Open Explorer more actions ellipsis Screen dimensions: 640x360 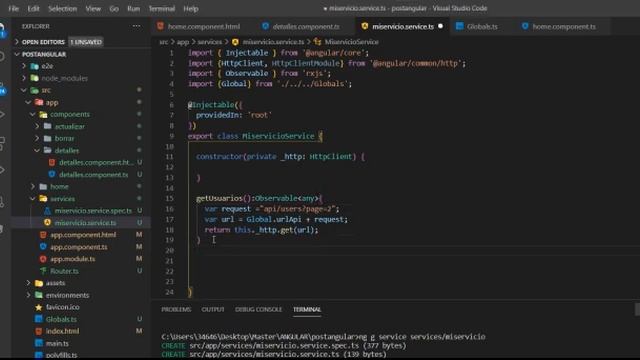[x=136, y=26]
